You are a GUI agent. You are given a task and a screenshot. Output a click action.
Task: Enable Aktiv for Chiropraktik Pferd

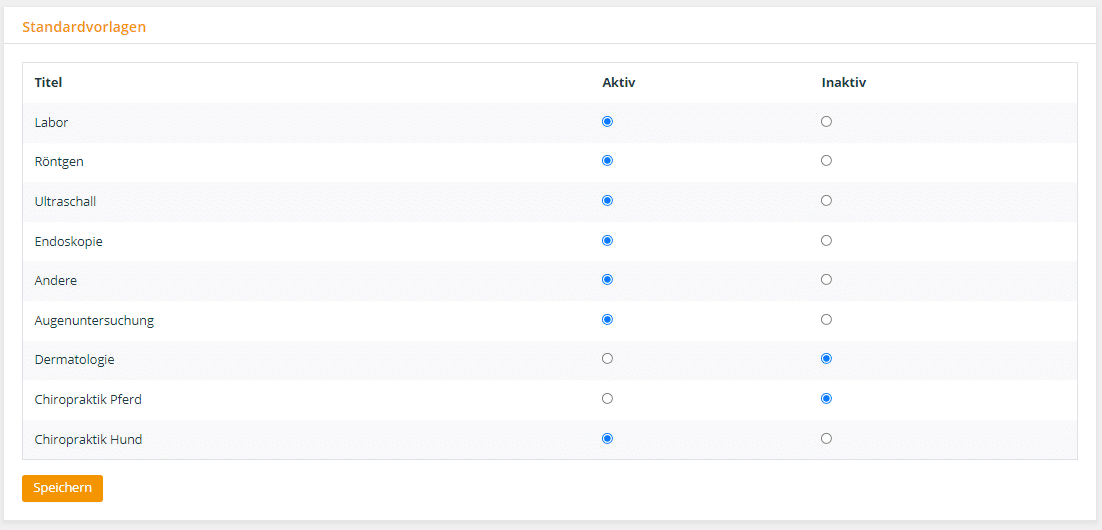[608, 399]
